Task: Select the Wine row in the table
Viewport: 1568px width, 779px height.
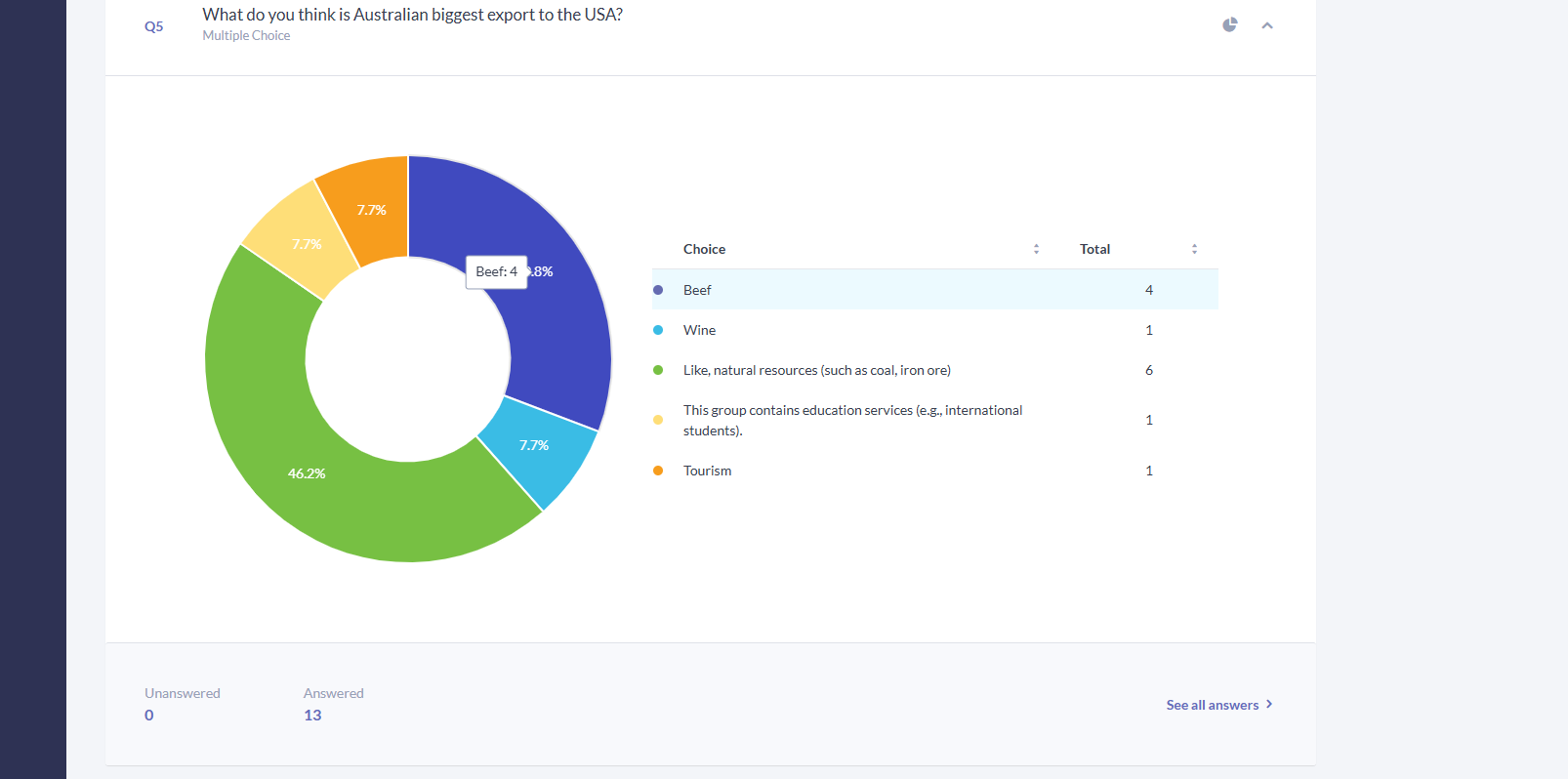Action: point(935,330)
